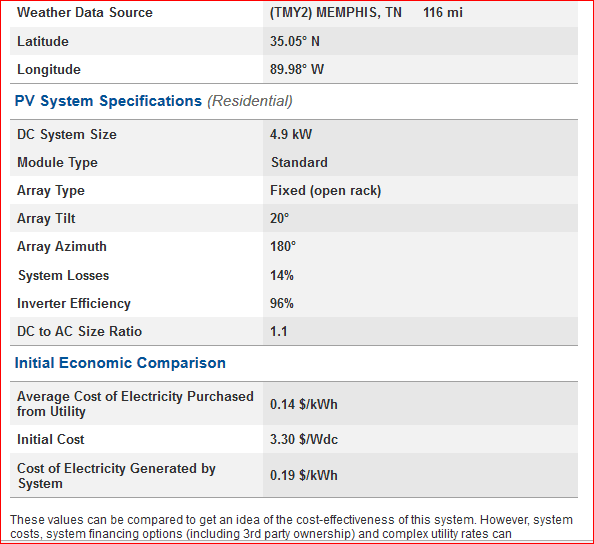
Task: Click the Array Azimuth value 180°
Action: 283,247
